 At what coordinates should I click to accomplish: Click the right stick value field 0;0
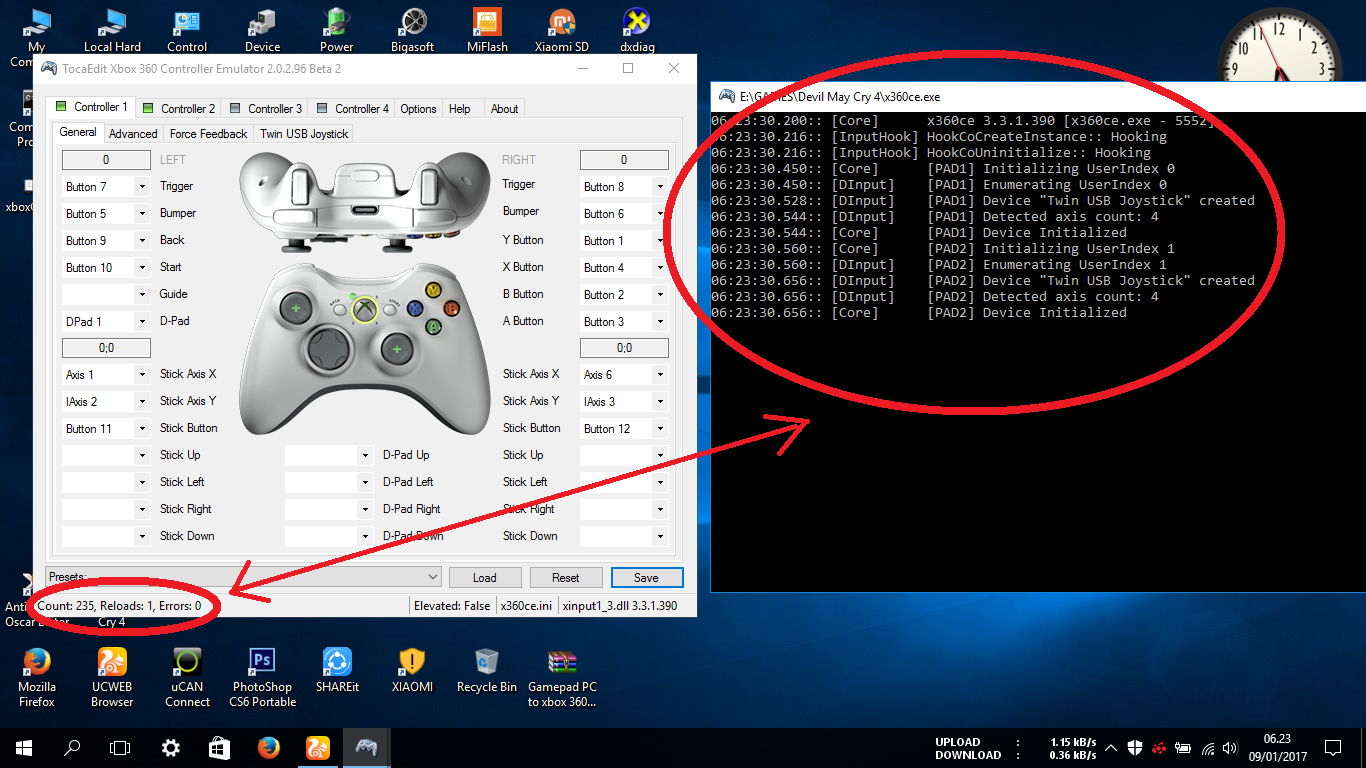click(624, 348)
